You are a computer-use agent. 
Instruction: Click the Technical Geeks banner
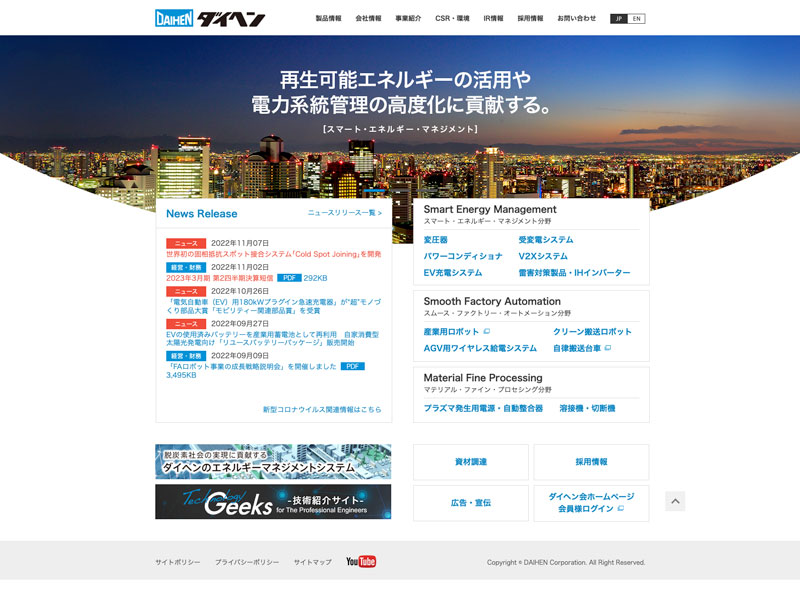tap(273, 502)
